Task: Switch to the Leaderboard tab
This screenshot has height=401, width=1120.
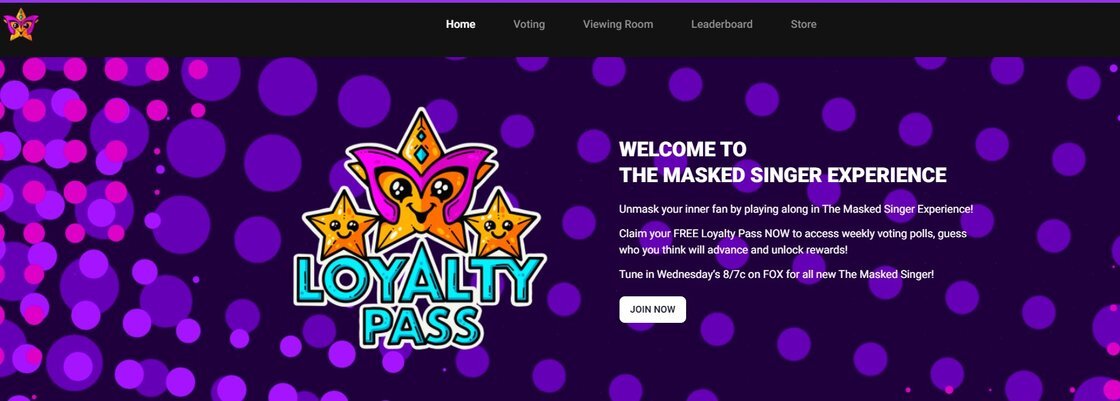Action: (x=721, y=24)
